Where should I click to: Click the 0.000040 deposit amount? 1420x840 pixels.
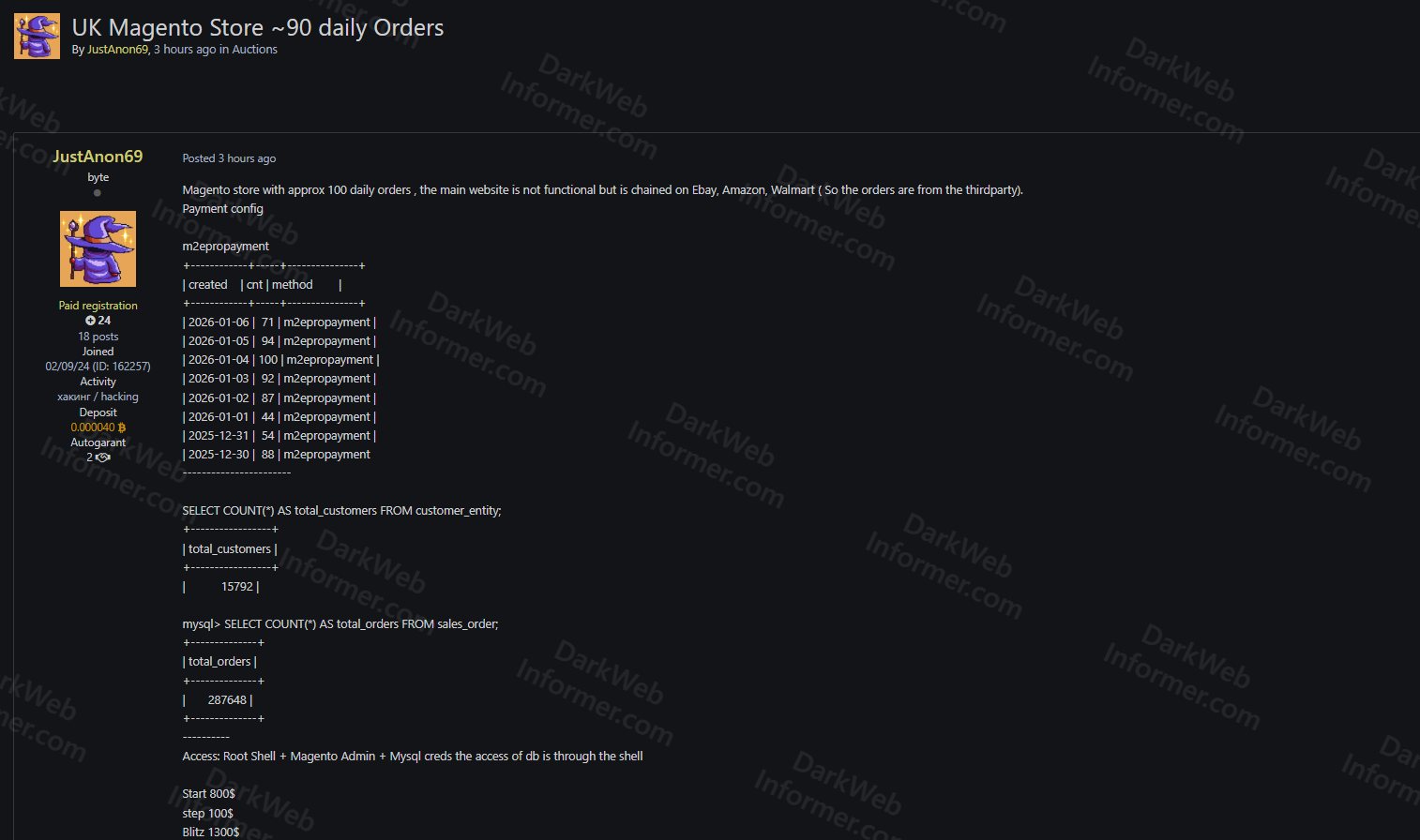(93, 427)
